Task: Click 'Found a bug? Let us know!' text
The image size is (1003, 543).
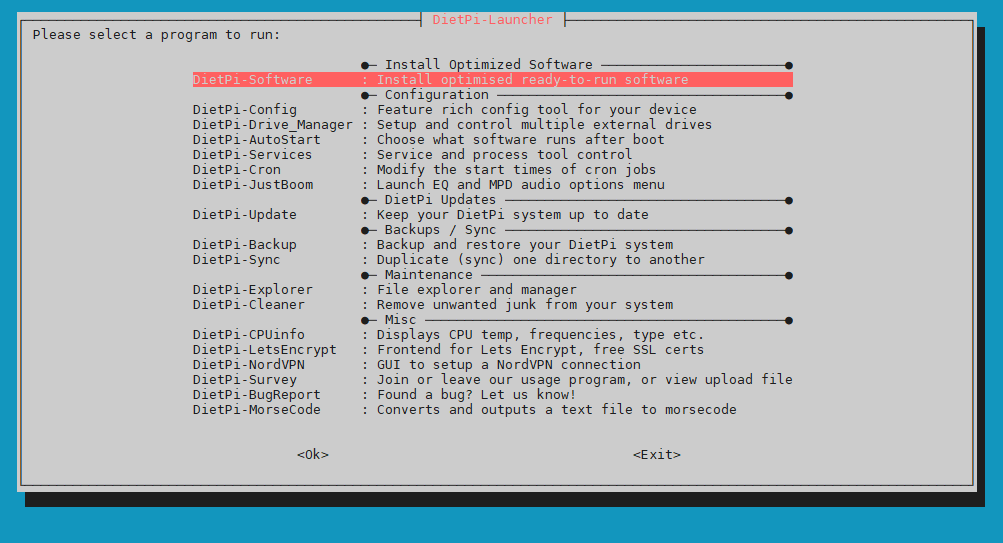Action: pyautogui.click(x=477, y=395)
